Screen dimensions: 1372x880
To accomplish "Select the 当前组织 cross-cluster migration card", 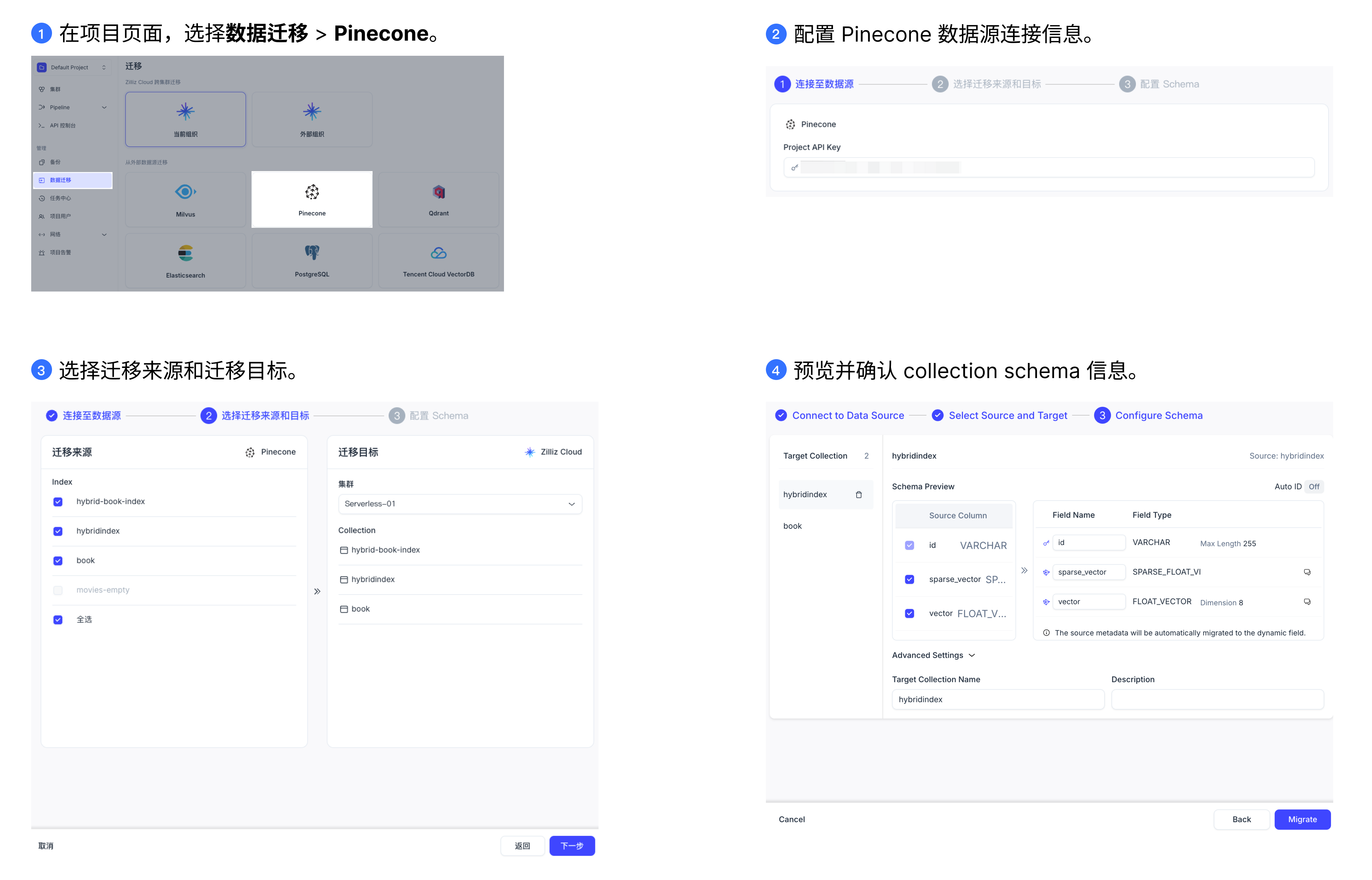I will tap(185, 119).
